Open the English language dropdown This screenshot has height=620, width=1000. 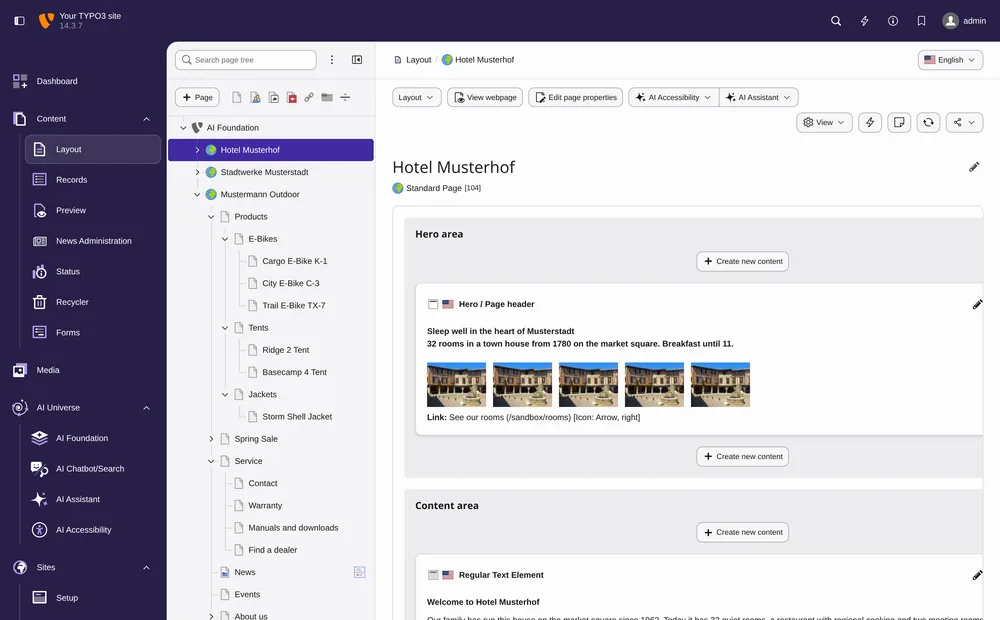pos(950,60)
